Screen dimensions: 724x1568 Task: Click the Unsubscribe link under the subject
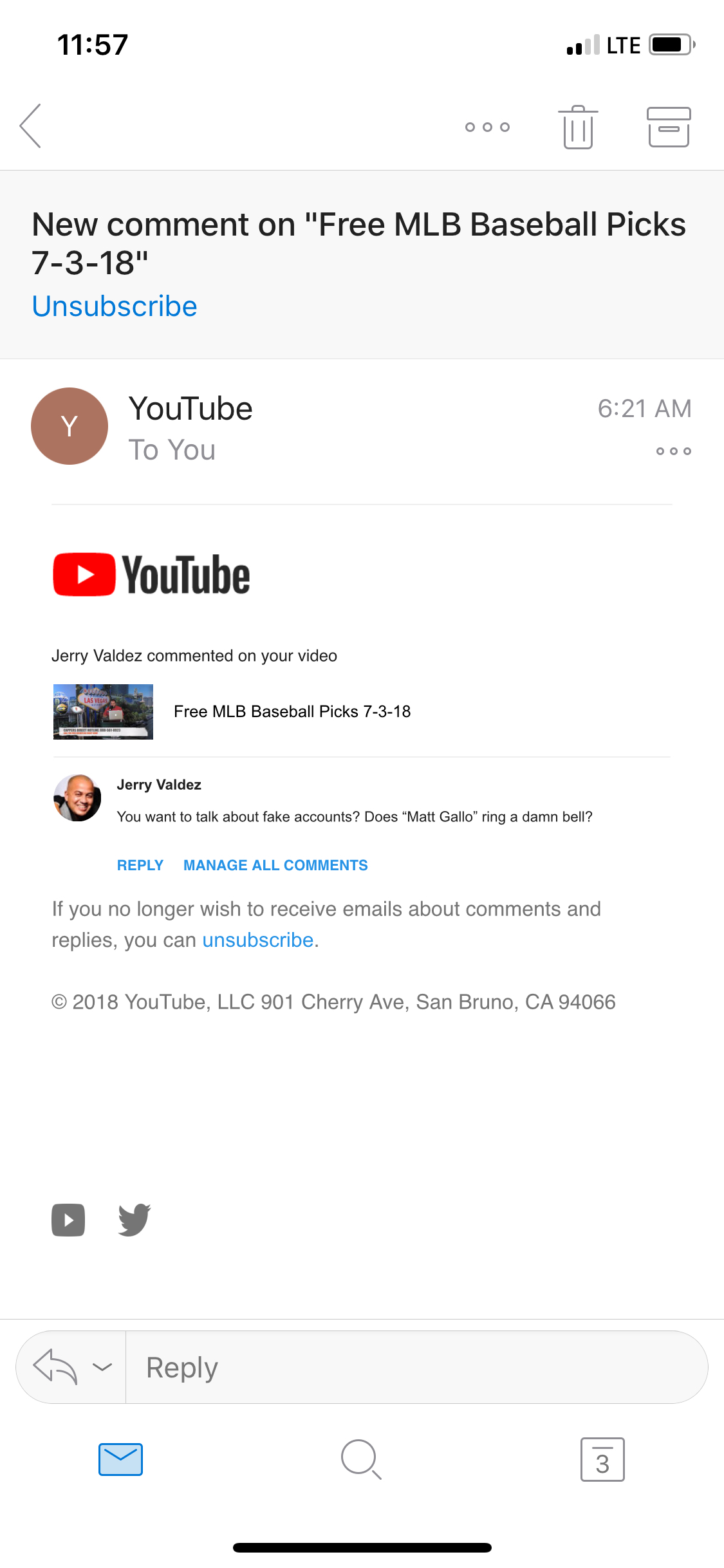click(x=115, y=306)
